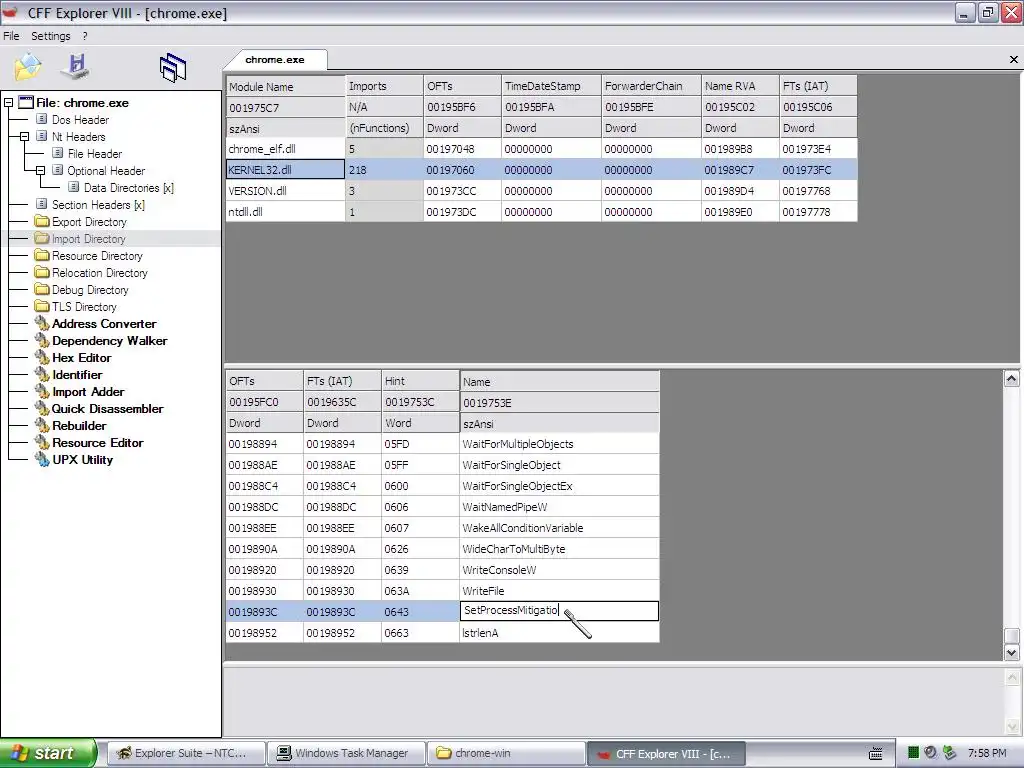Select the WaitForMultipleObjects function row
Image resolution: width=1024 pixels, height=768 pixels.
443,444
